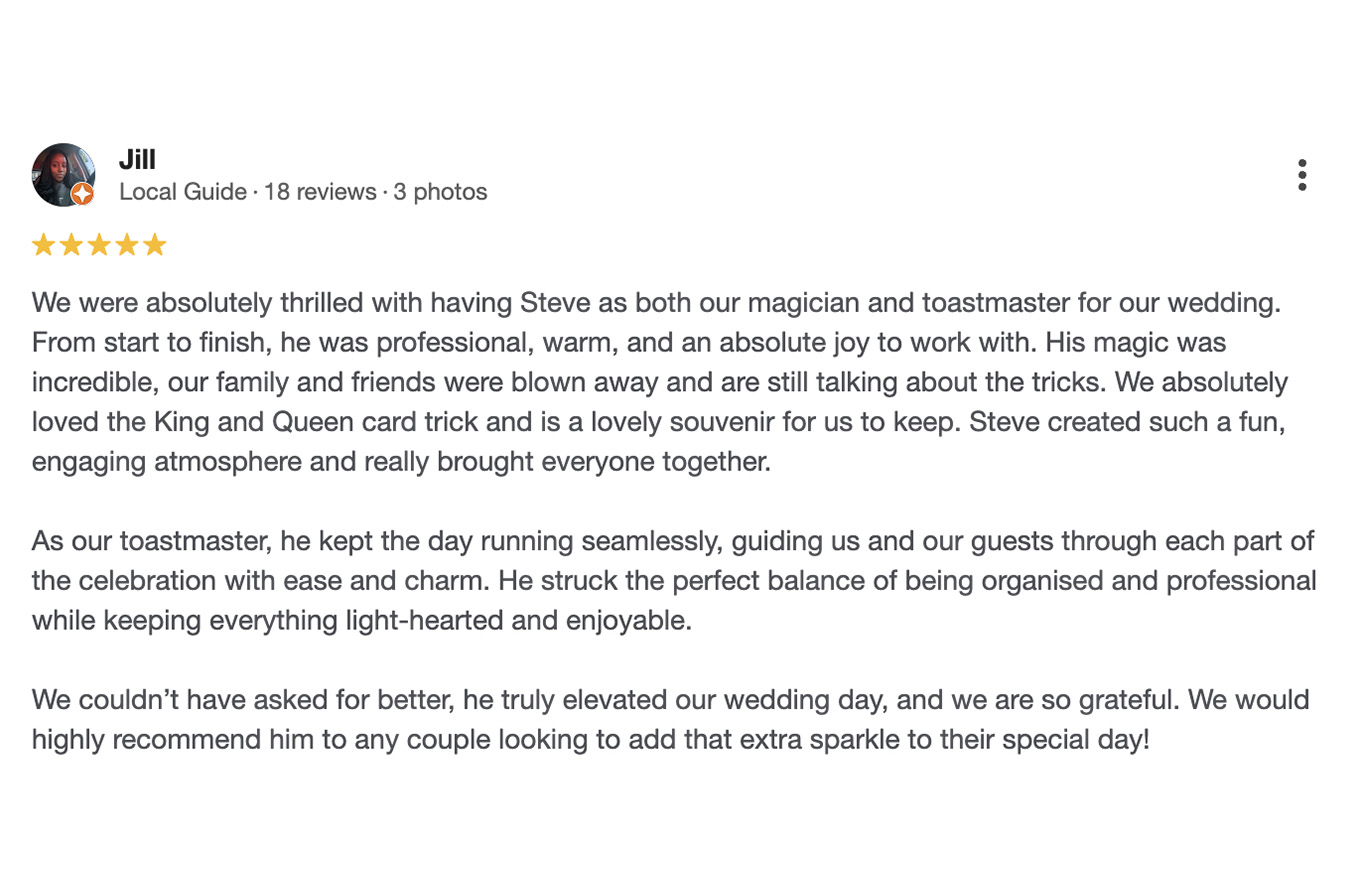Open Jill's profile picture
The height and width of the screenshot is (882, 1360).
(x=61, y=174)
